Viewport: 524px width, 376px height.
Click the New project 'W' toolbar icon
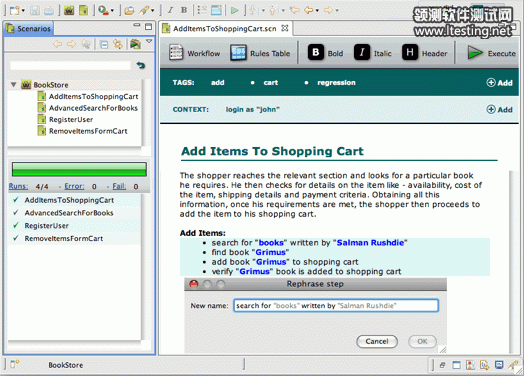(69, 10)
